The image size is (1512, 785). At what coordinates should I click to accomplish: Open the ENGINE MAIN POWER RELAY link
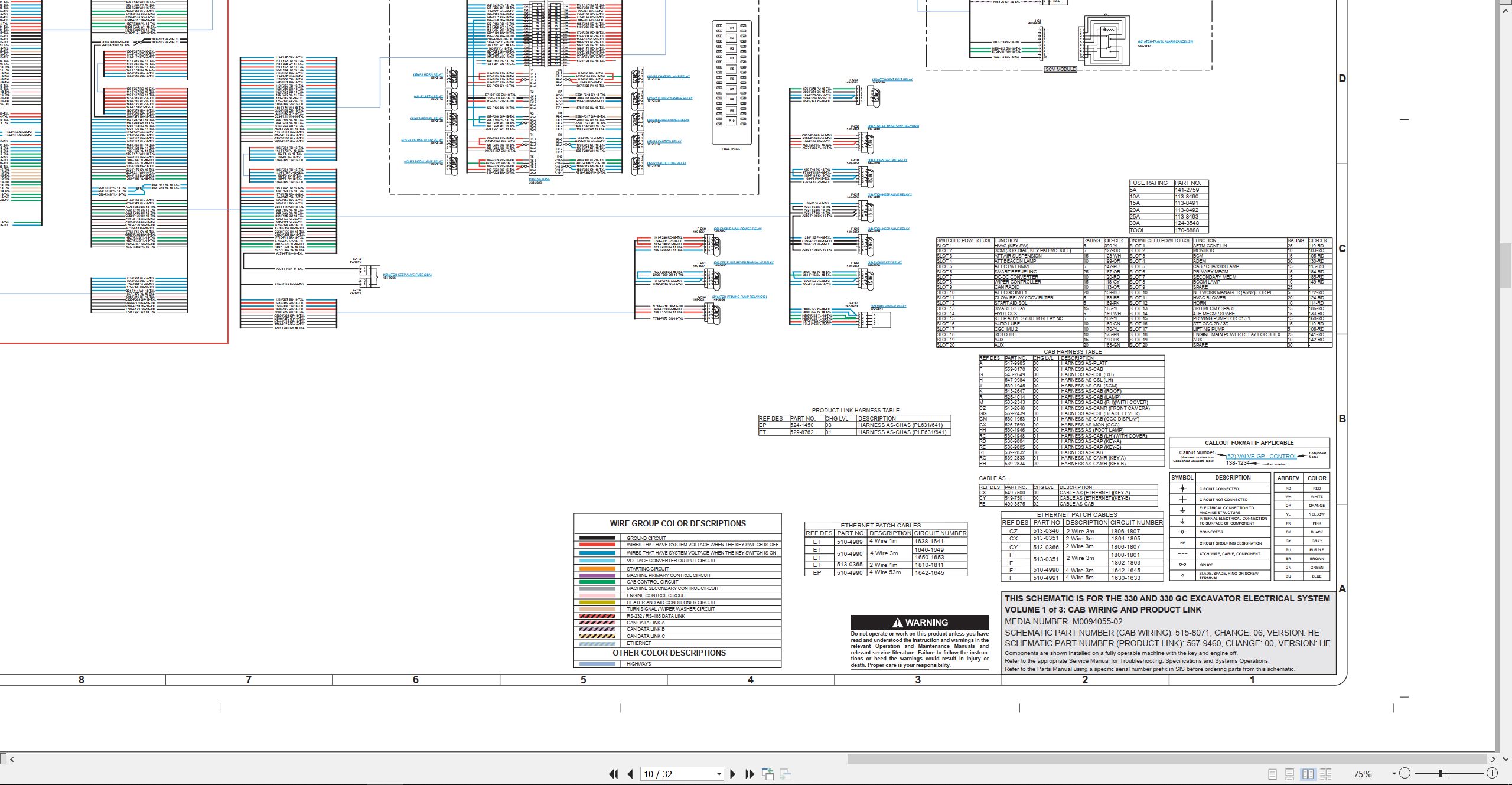[x=738, y=229]
